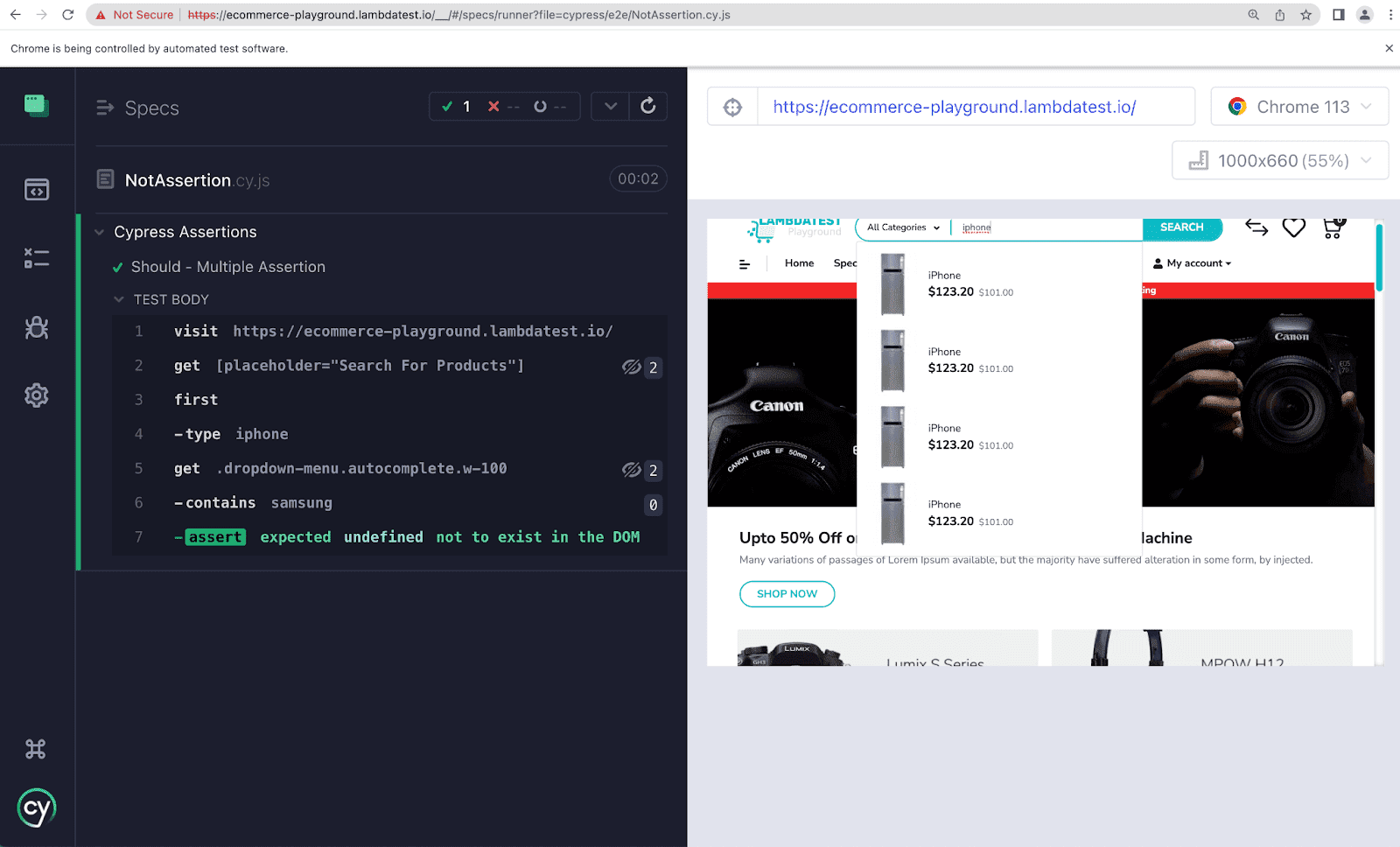Screen dimensions: 1400x847
Task: Rerun the spec using the refresh icon
Action: coord(647,106)
